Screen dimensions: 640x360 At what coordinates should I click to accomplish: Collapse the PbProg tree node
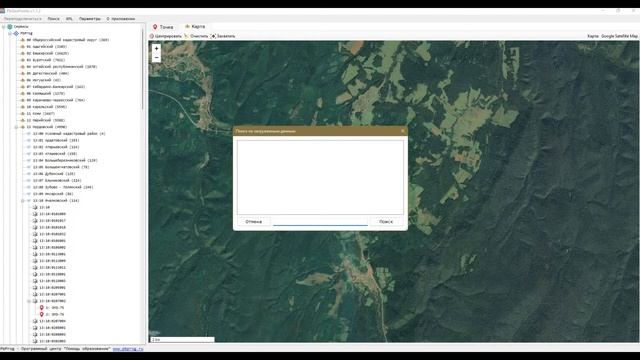click(10, 33)
